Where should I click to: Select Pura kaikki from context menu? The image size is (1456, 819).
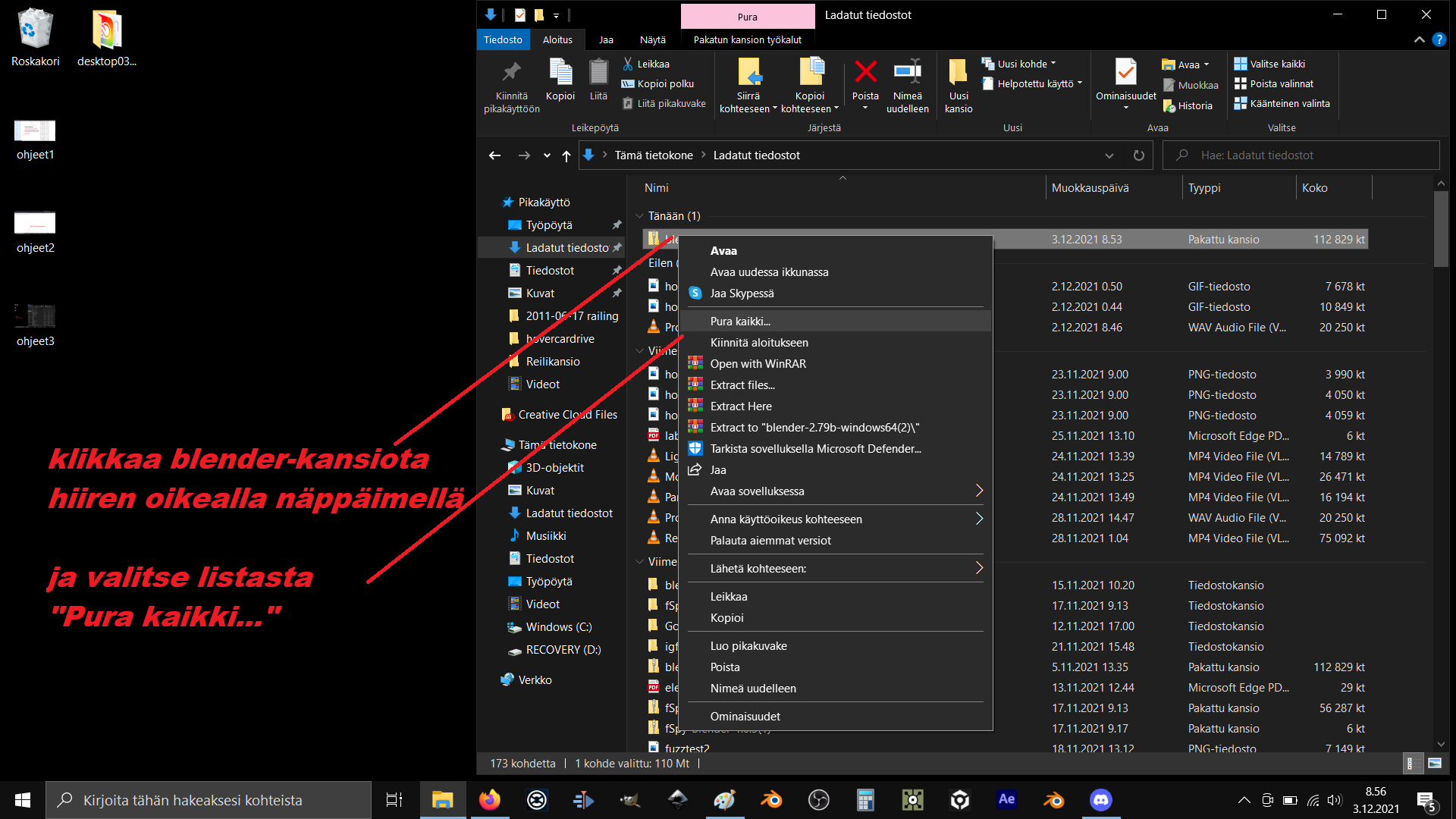[x=740, y=322]
